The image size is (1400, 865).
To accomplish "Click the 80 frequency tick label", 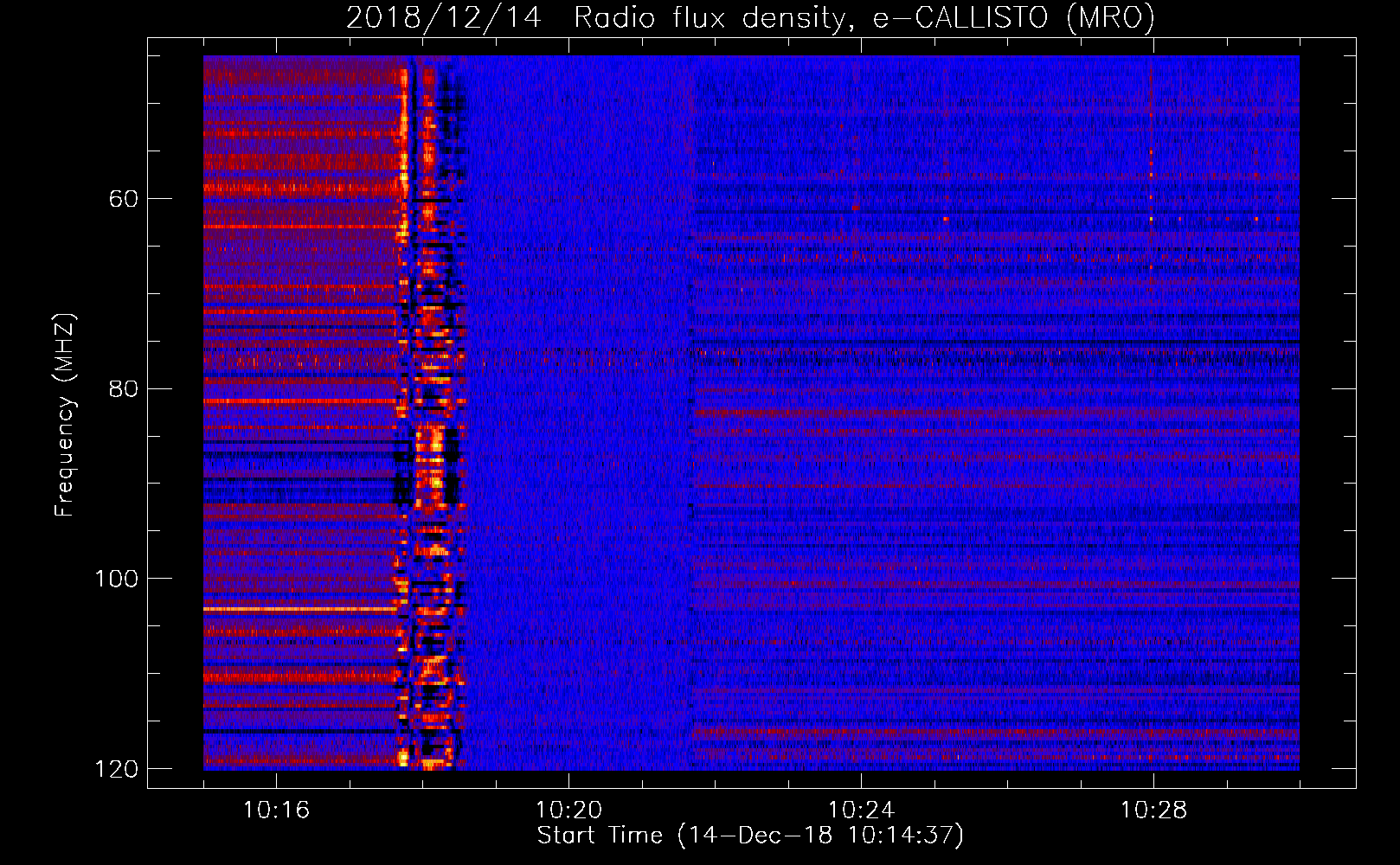I will click(x=123, y=388).
